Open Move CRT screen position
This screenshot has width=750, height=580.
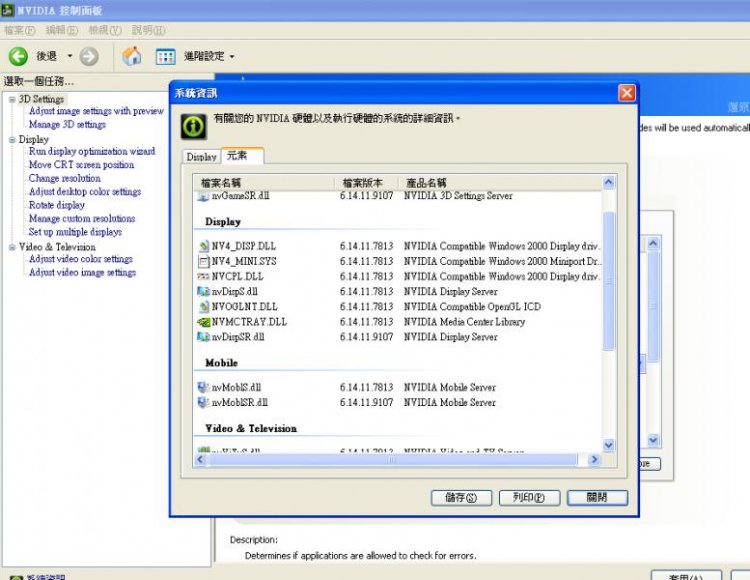pos(81,164)
